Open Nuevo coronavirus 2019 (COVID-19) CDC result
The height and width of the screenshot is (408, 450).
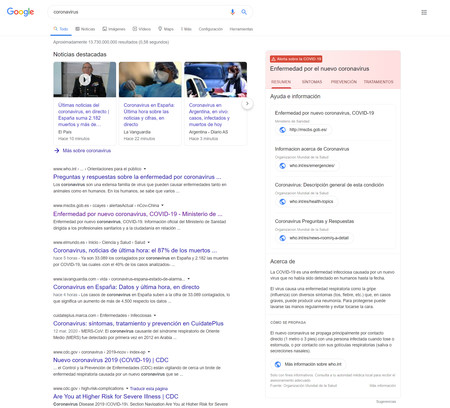point(111,360)
